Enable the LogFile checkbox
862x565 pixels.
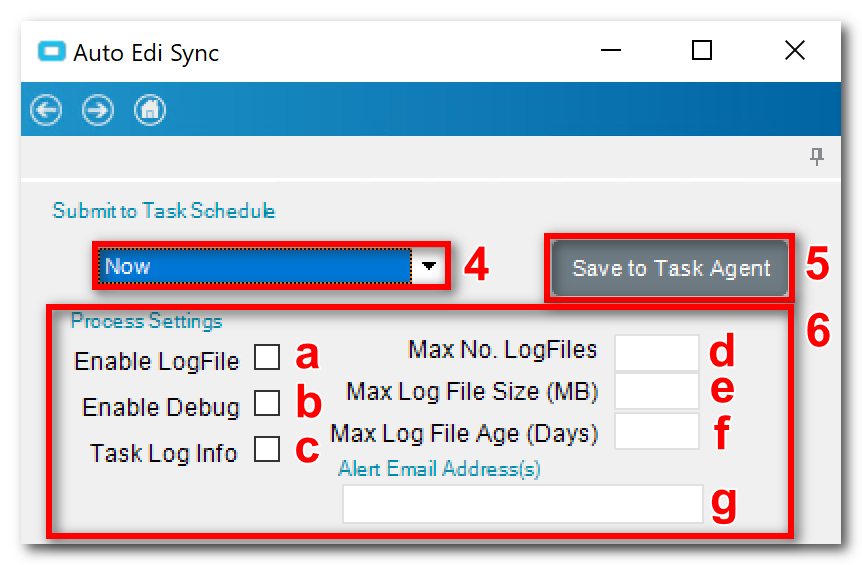(267, 357)
